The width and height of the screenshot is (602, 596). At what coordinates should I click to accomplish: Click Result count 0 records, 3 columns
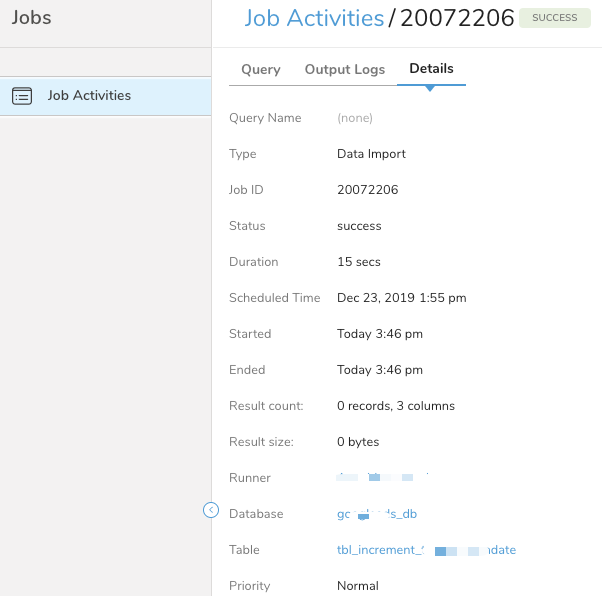396,406
